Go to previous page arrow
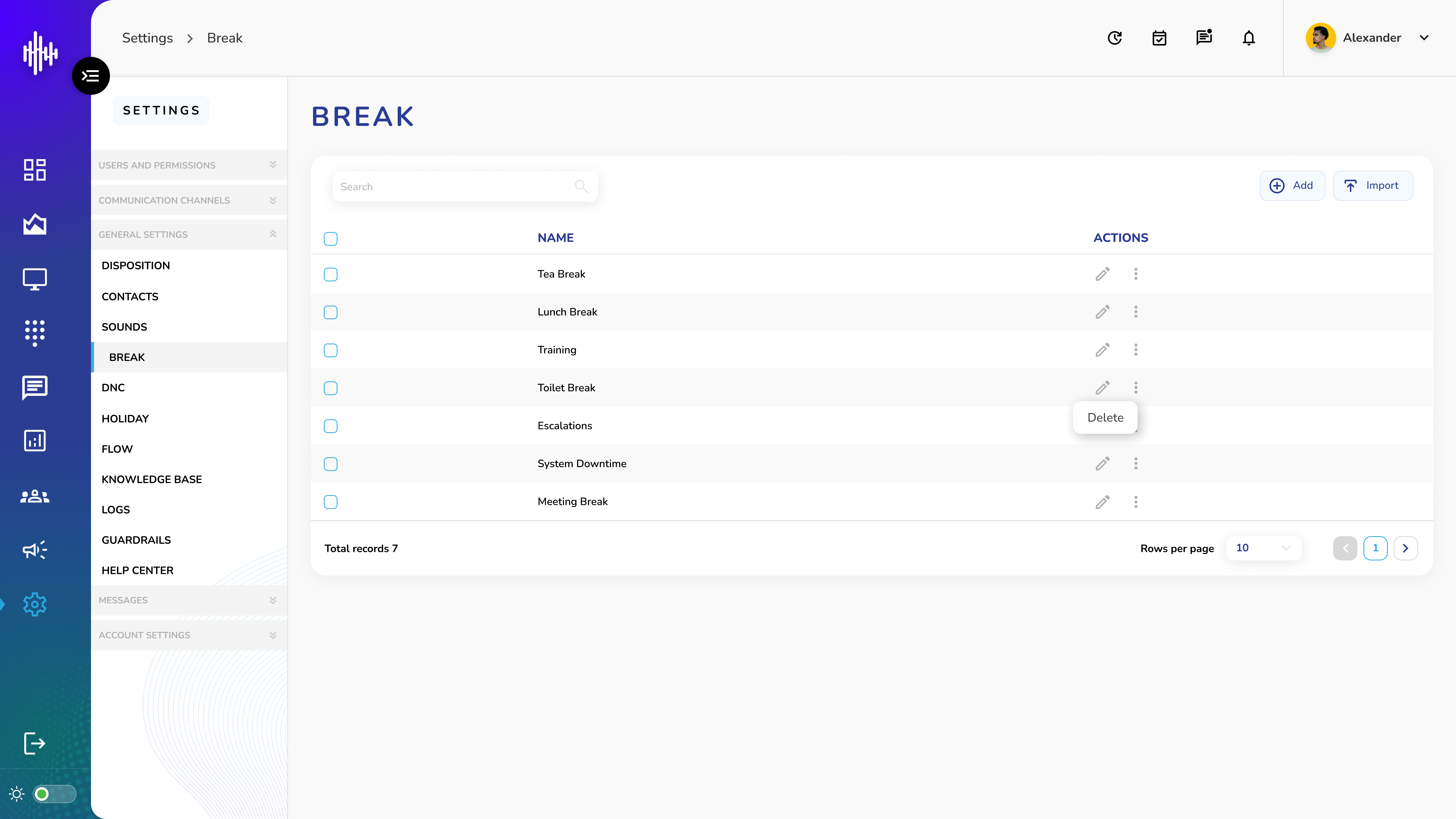Viewport: 1456px width, 819px height. pos(1345,548)
